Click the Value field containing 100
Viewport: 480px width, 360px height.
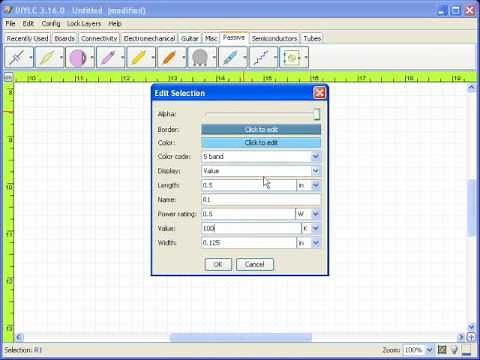(251, 228)
